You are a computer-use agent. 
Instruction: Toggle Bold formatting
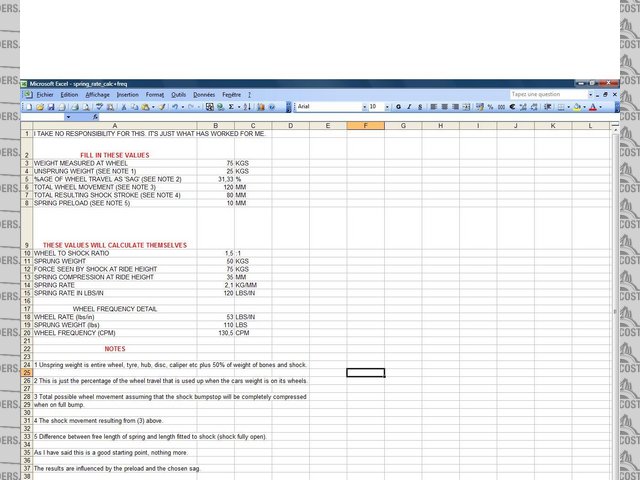pyautogui.click(x=396, y=106)
